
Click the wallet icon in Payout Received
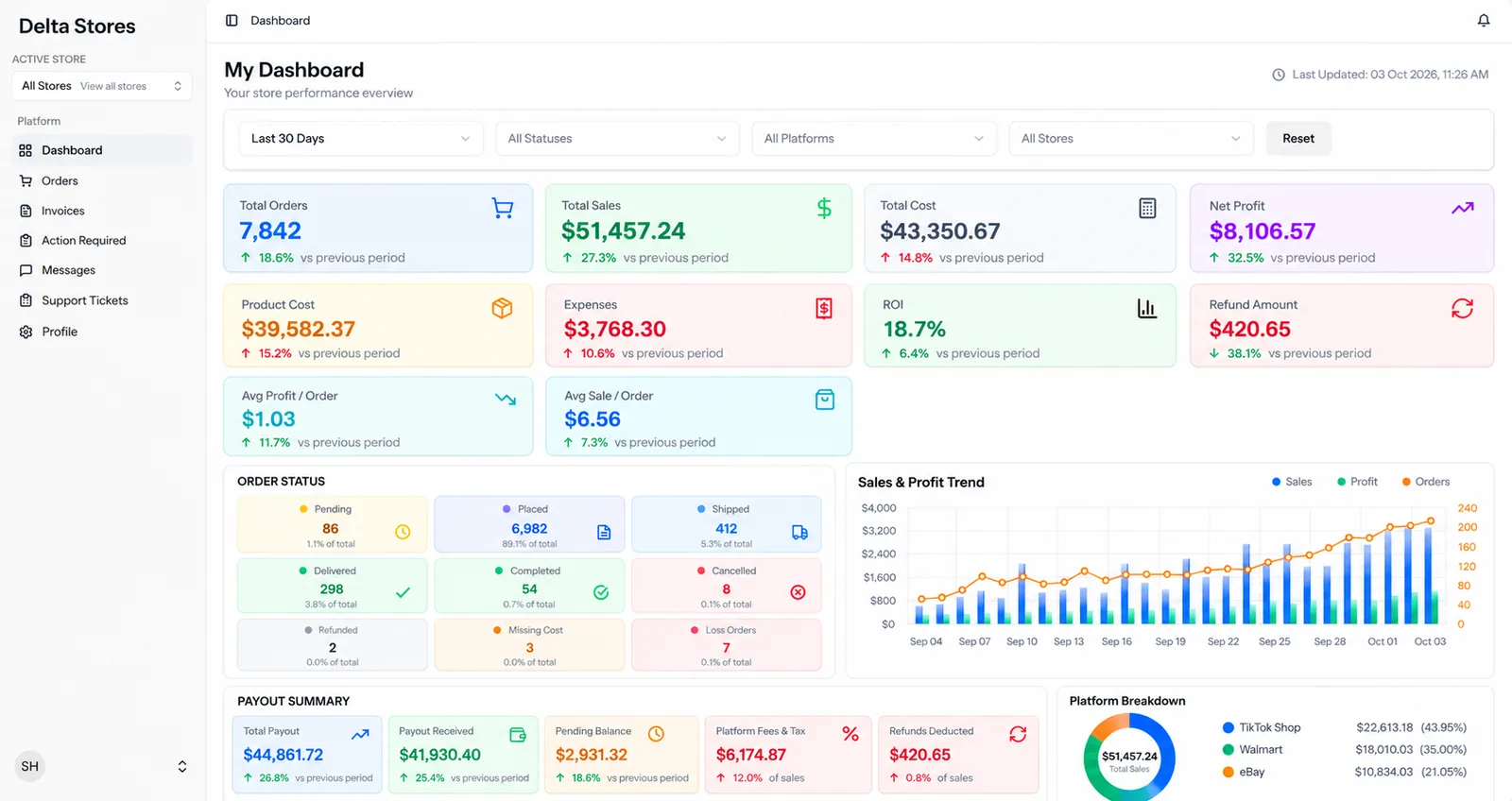tap(518, 734)
